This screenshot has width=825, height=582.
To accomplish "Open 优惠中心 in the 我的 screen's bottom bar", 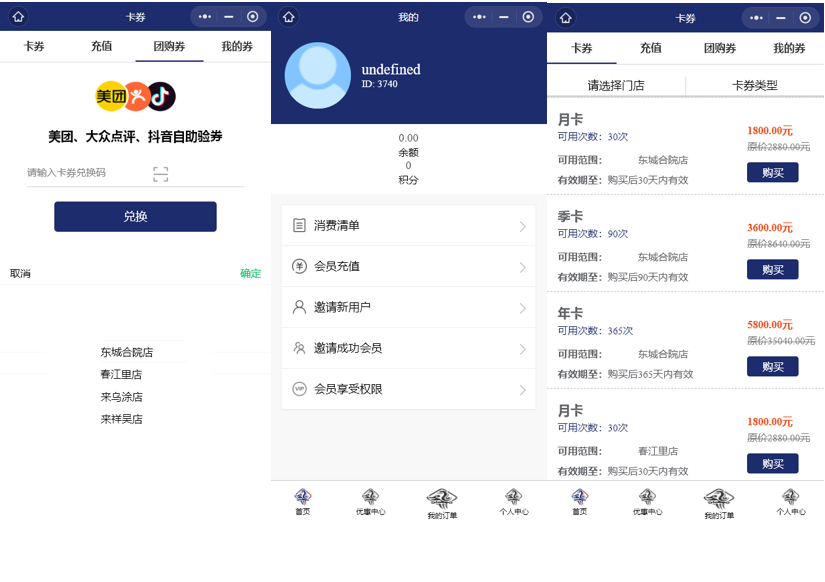I will tap(370, 501).
